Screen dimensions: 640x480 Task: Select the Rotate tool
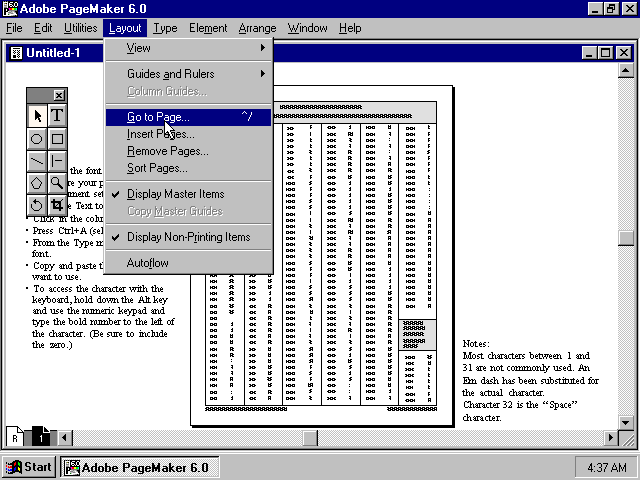pyautogui.click(x=37, y=204)
